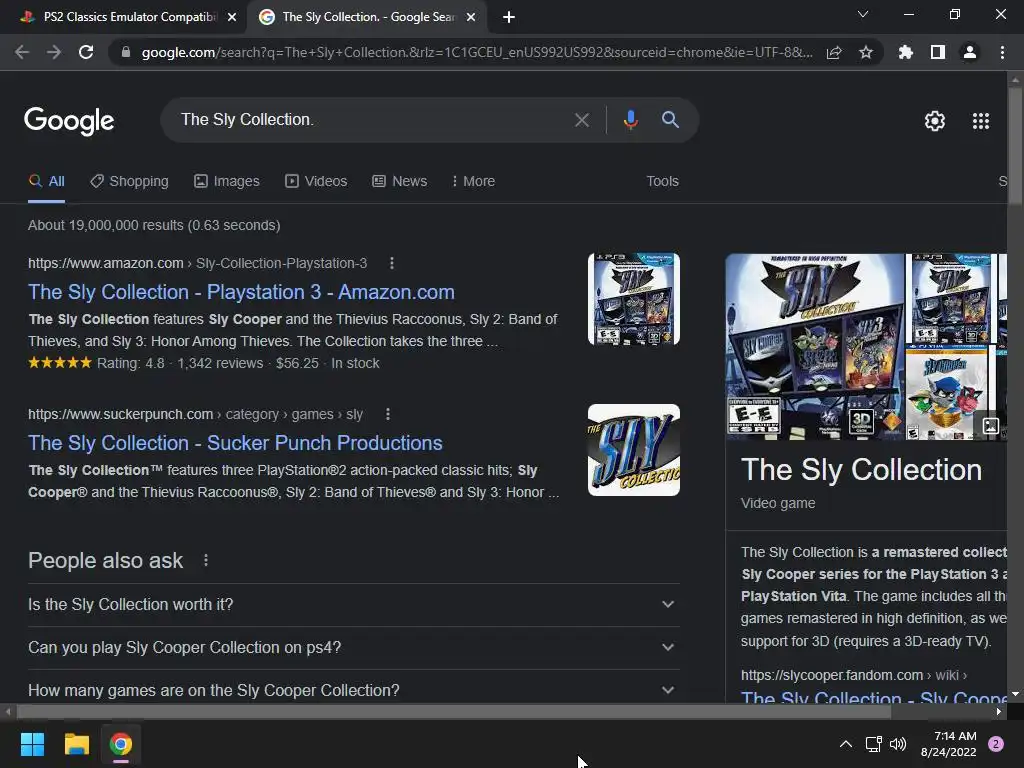Reload the Google search page

point(86,52)
